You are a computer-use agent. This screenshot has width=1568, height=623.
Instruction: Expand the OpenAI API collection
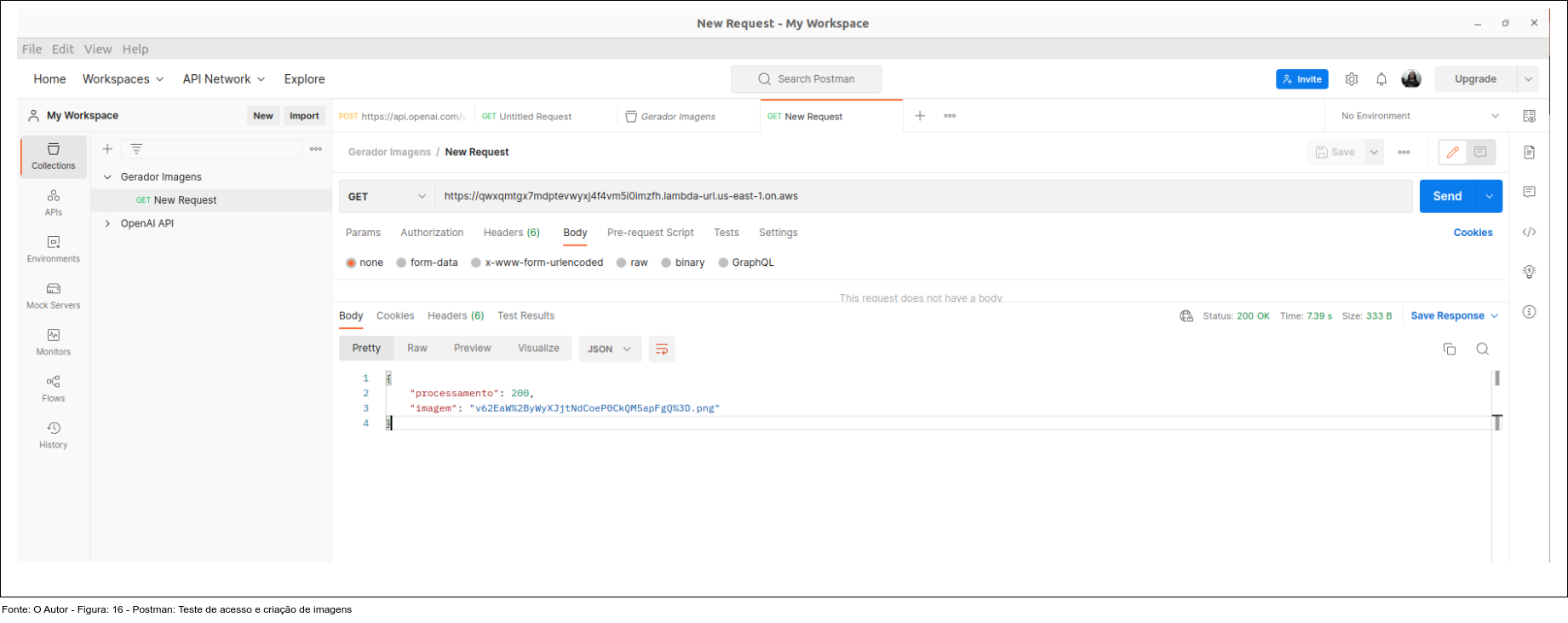click(x=107, y=223)
